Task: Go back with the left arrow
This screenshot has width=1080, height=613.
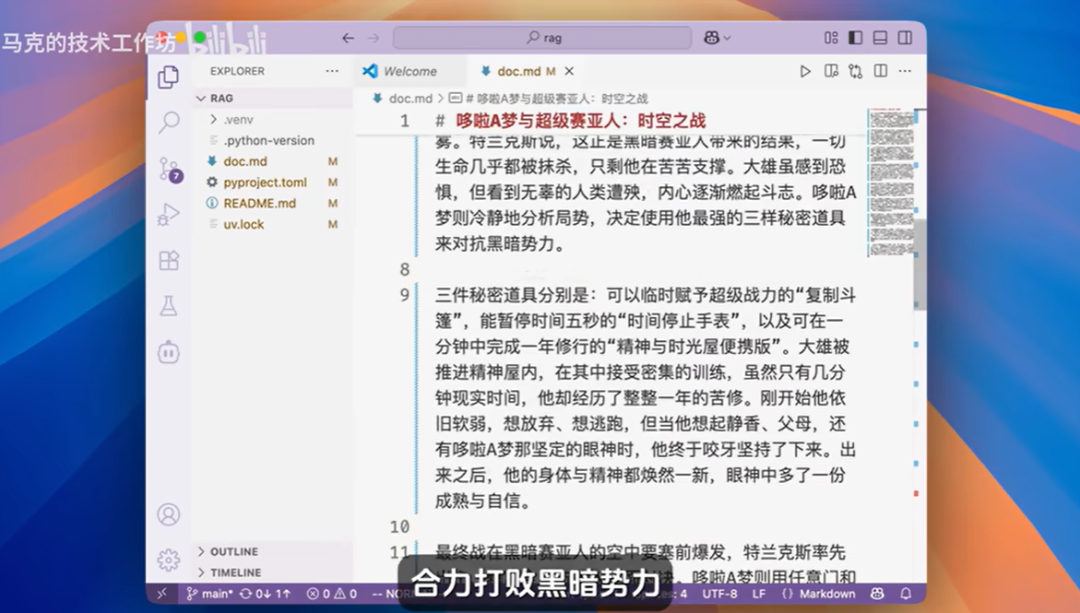Action: pyautogui.click(x=348, y=38)
